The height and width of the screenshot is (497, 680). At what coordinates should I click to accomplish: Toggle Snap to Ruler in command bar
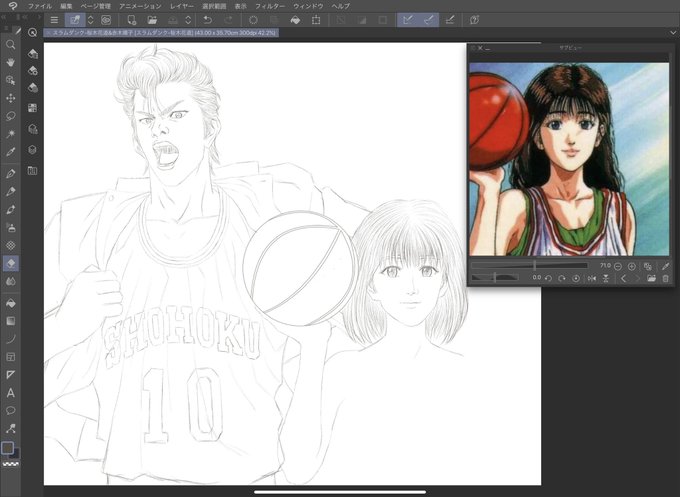coord(408,20)
